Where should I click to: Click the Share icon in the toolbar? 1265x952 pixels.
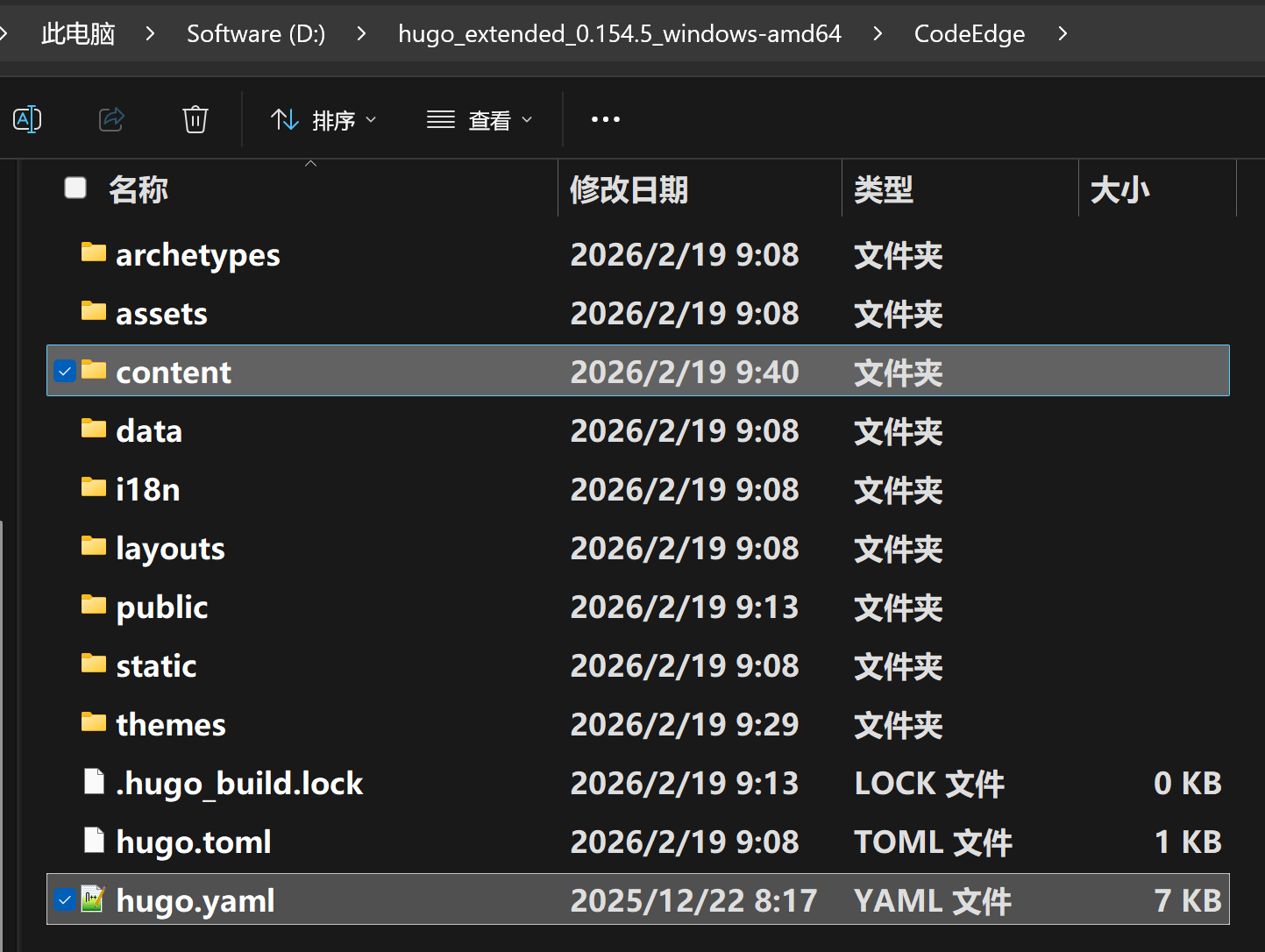[x=111, y=119]
